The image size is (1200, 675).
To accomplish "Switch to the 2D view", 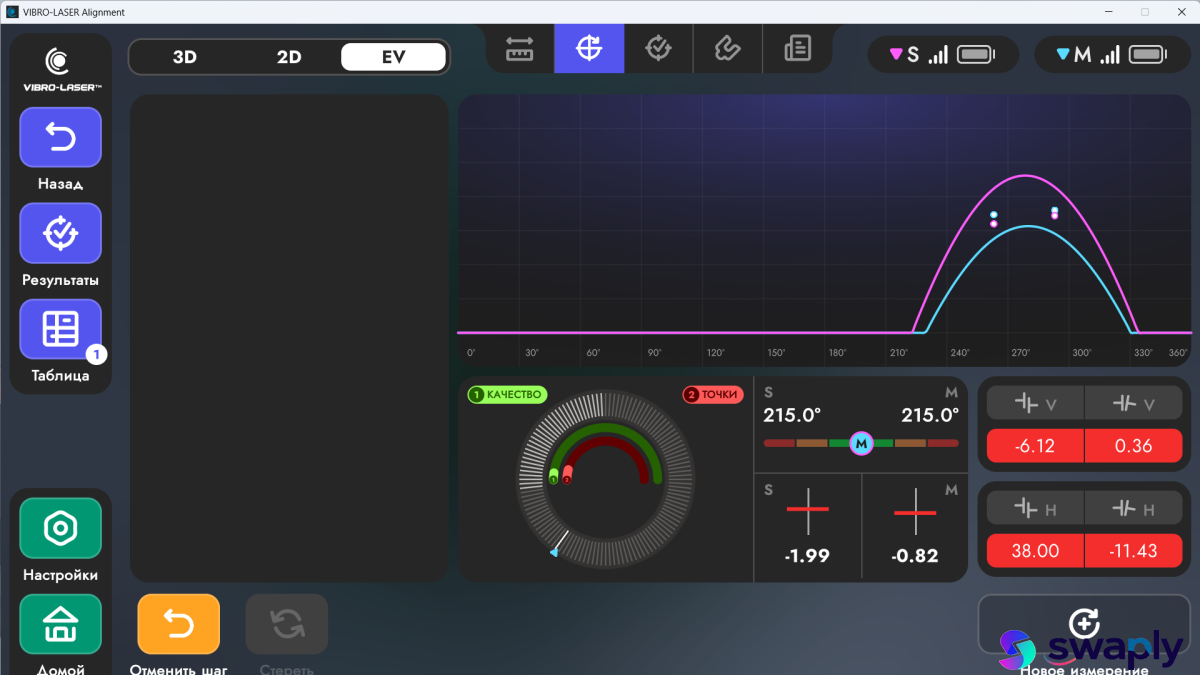I will click(289, 57).
